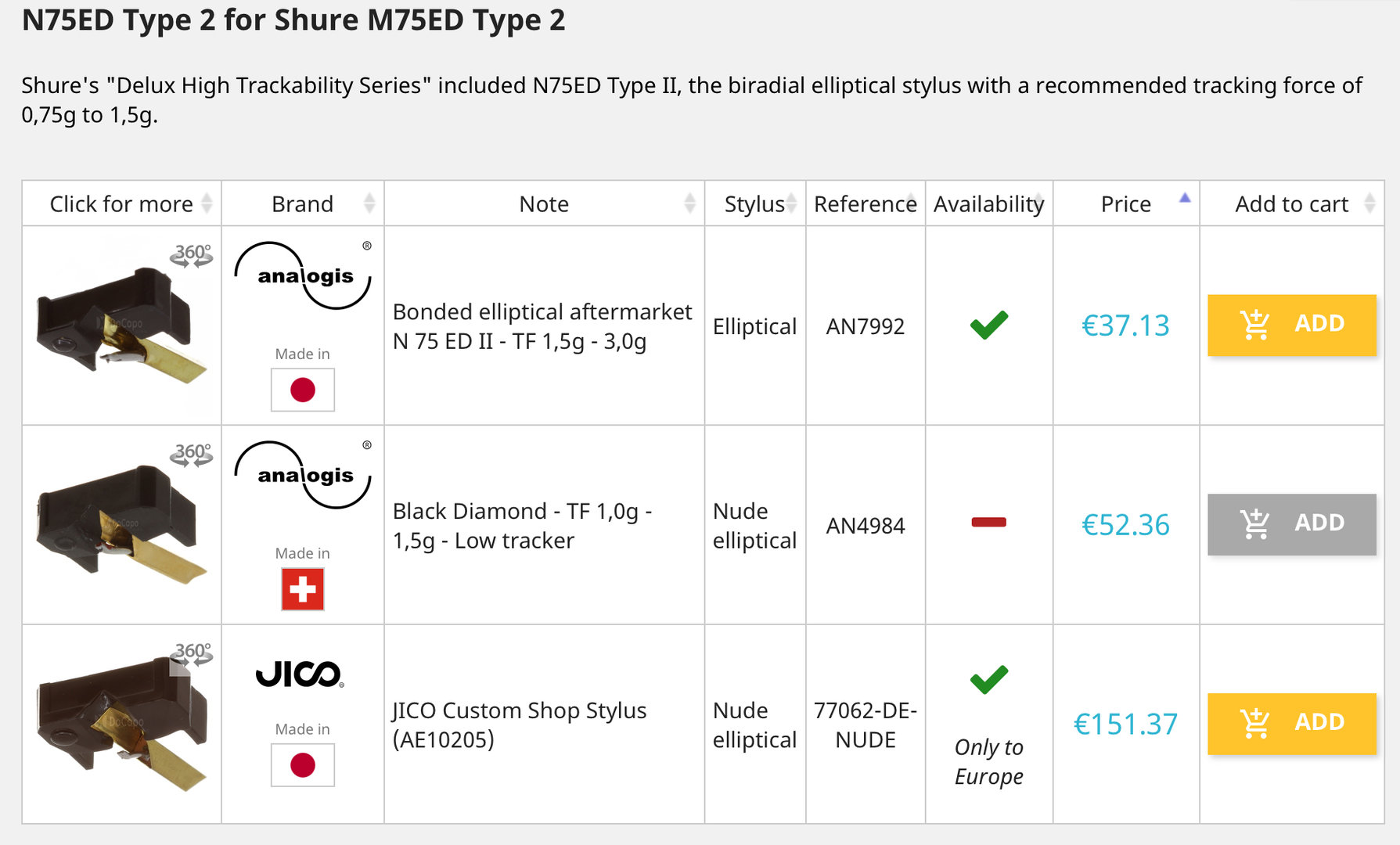
Task: Sort the table by the Brand column
Action: click(303, 204)
